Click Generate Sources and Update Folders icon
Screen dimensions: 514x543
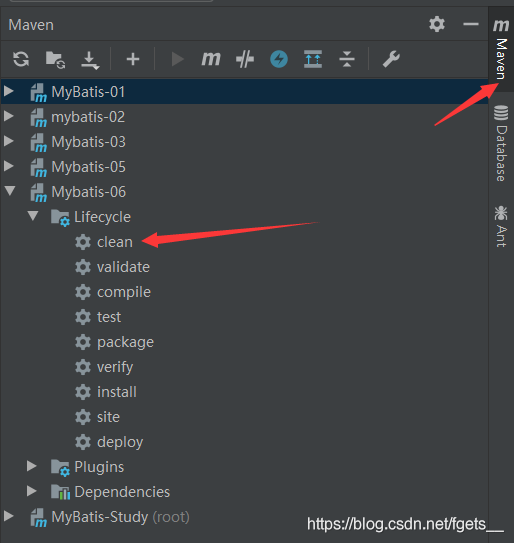(x=55, y=60)
